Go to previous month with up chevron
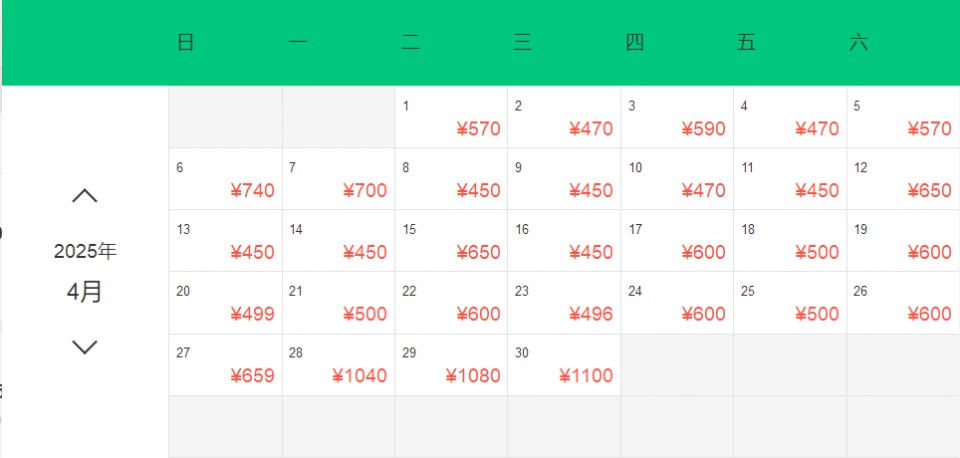This screenshot has width=960, height=458. pyautogui.click(x=85, y=196)
